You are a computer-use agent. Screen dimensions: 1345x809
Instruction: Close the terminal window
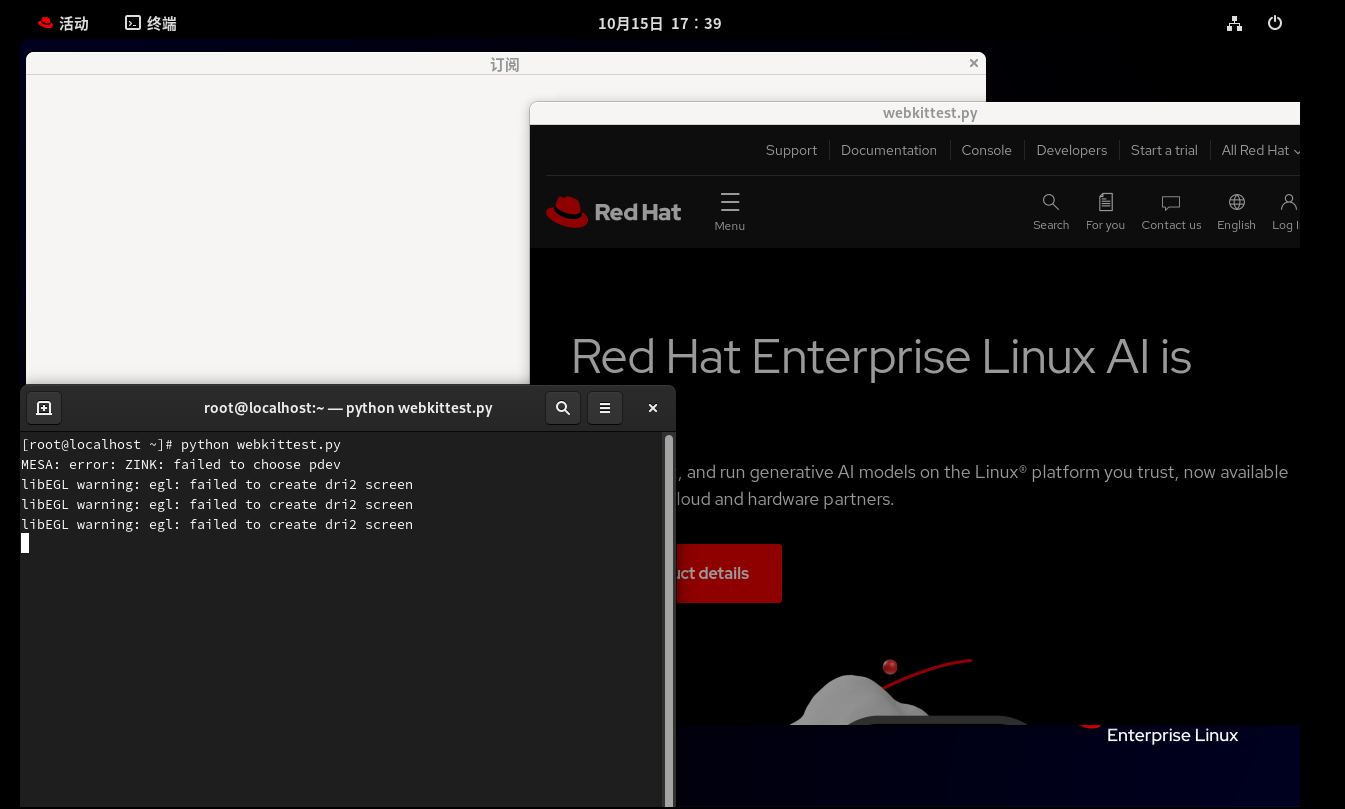click(653, 408)
